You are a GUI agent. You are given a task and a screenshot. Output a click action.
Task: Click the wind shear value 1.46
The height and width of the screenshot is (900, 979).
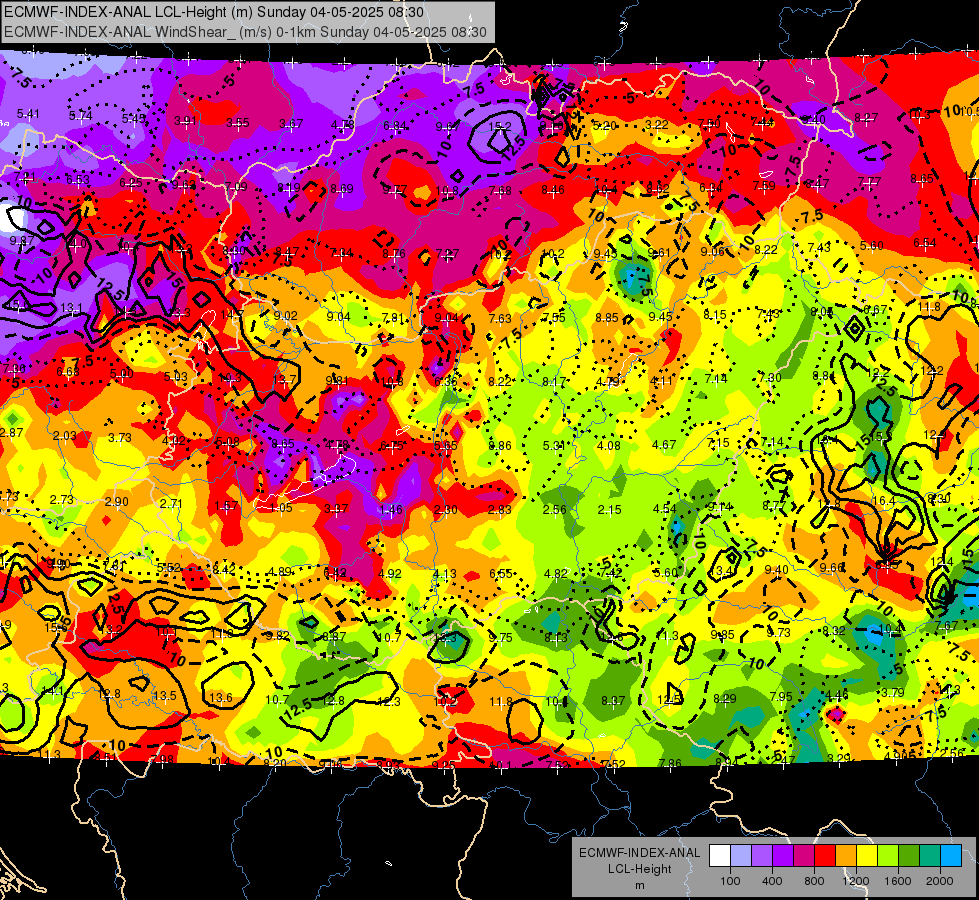click(391, 509)
